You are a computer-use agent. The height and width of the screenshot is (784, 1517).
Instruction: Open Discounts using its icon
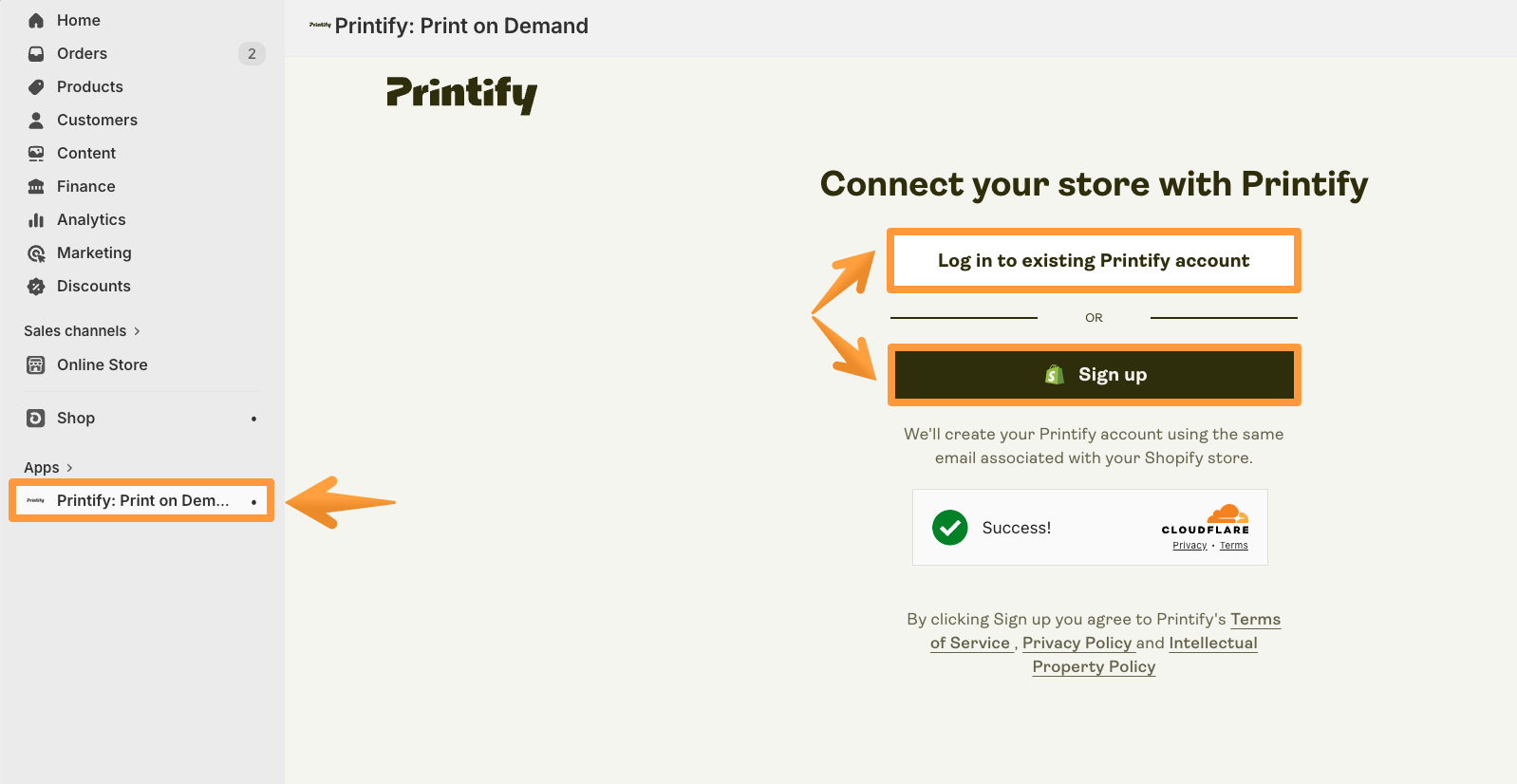click(x=35, y=286)
